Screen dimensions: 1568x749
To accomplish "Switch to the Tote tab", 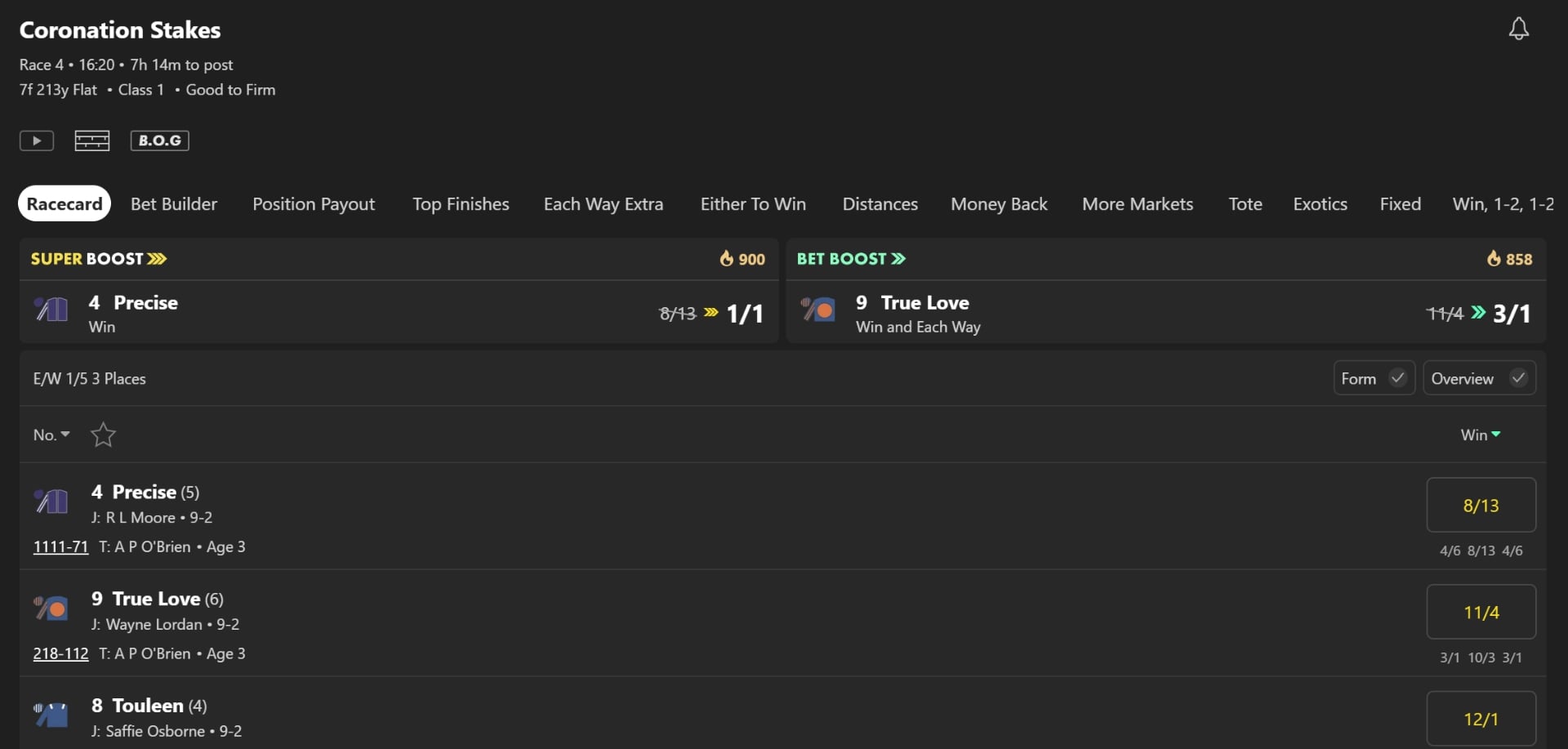I will pos(1245,204).
